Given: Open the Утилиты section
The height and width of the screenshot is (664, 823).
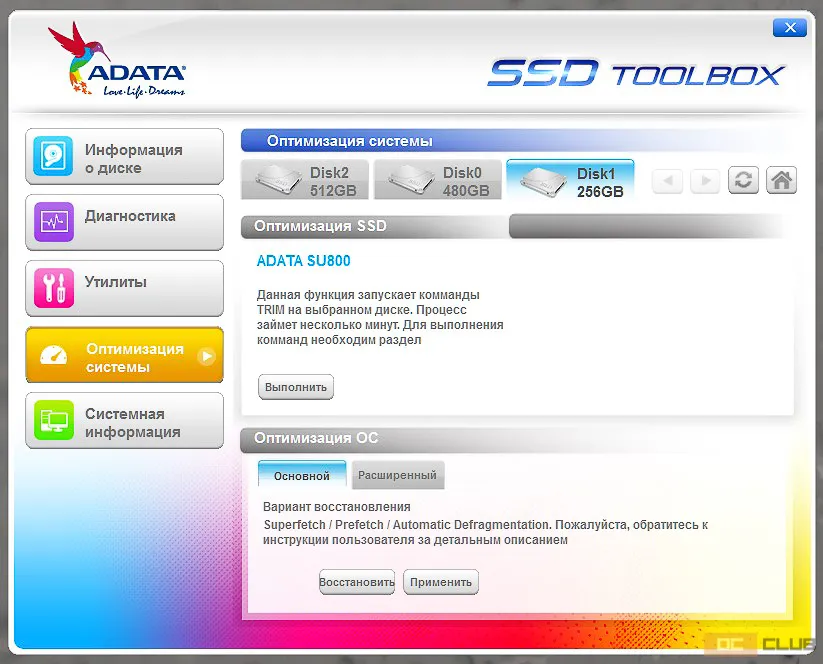Looking at the screenshot, I should [x=124, y=288].
